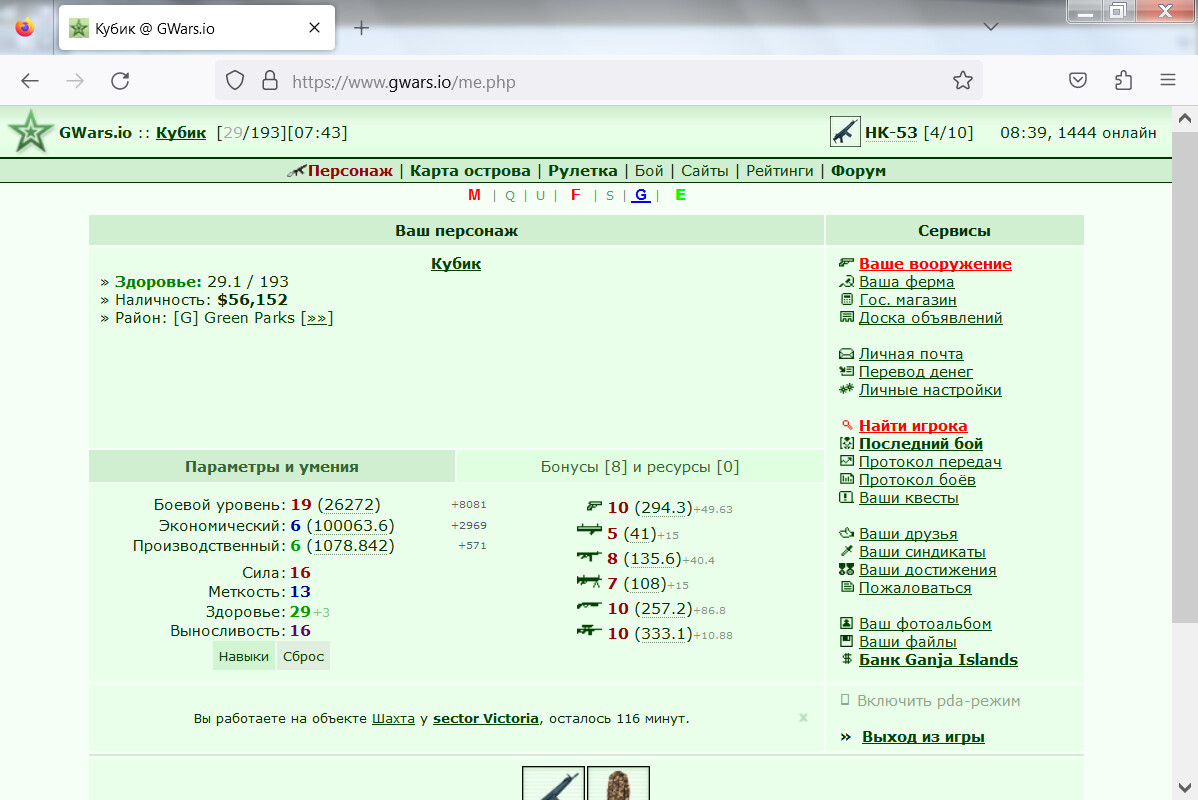The height and width of the screenshot is (800, 1198).
Task: Click the Навыки button
Action: (244, 656)
